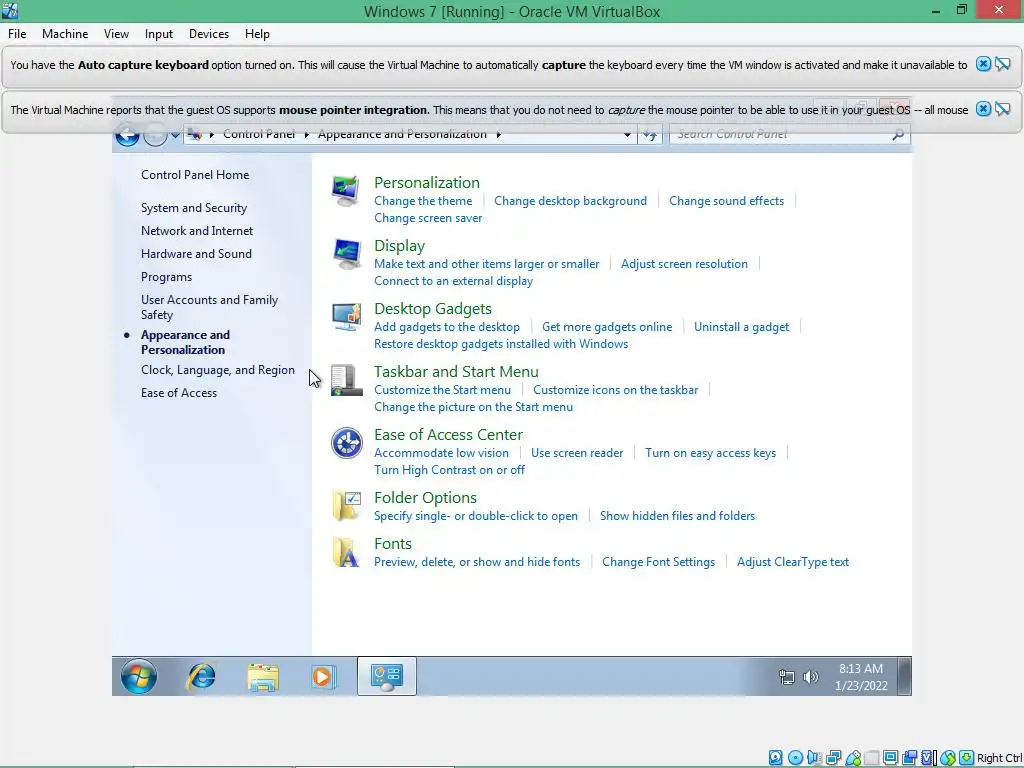1024x768 pixels.
Task: Suppress the Auto capture keyboard message permanently
Action: pyautogui.click(x=1003, y=64)
